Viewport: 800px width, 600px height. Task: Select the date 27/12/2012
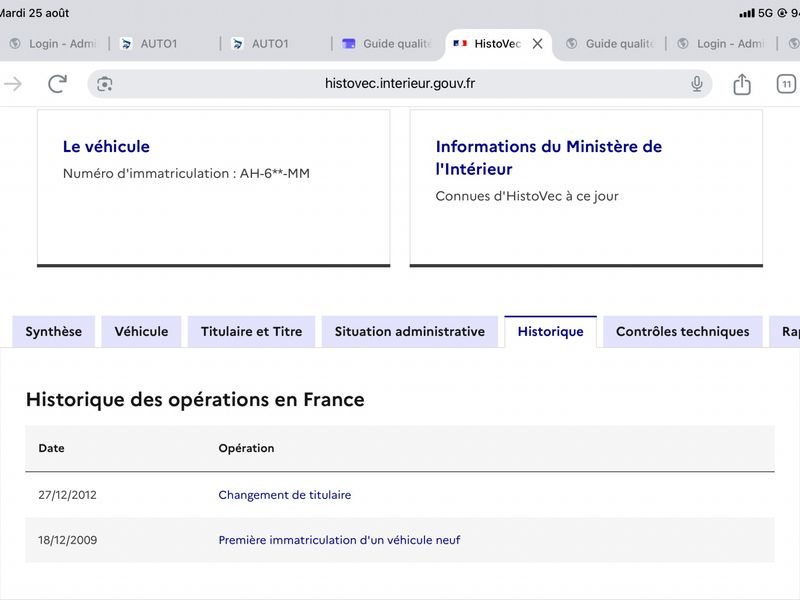click(x=67, y=495)
